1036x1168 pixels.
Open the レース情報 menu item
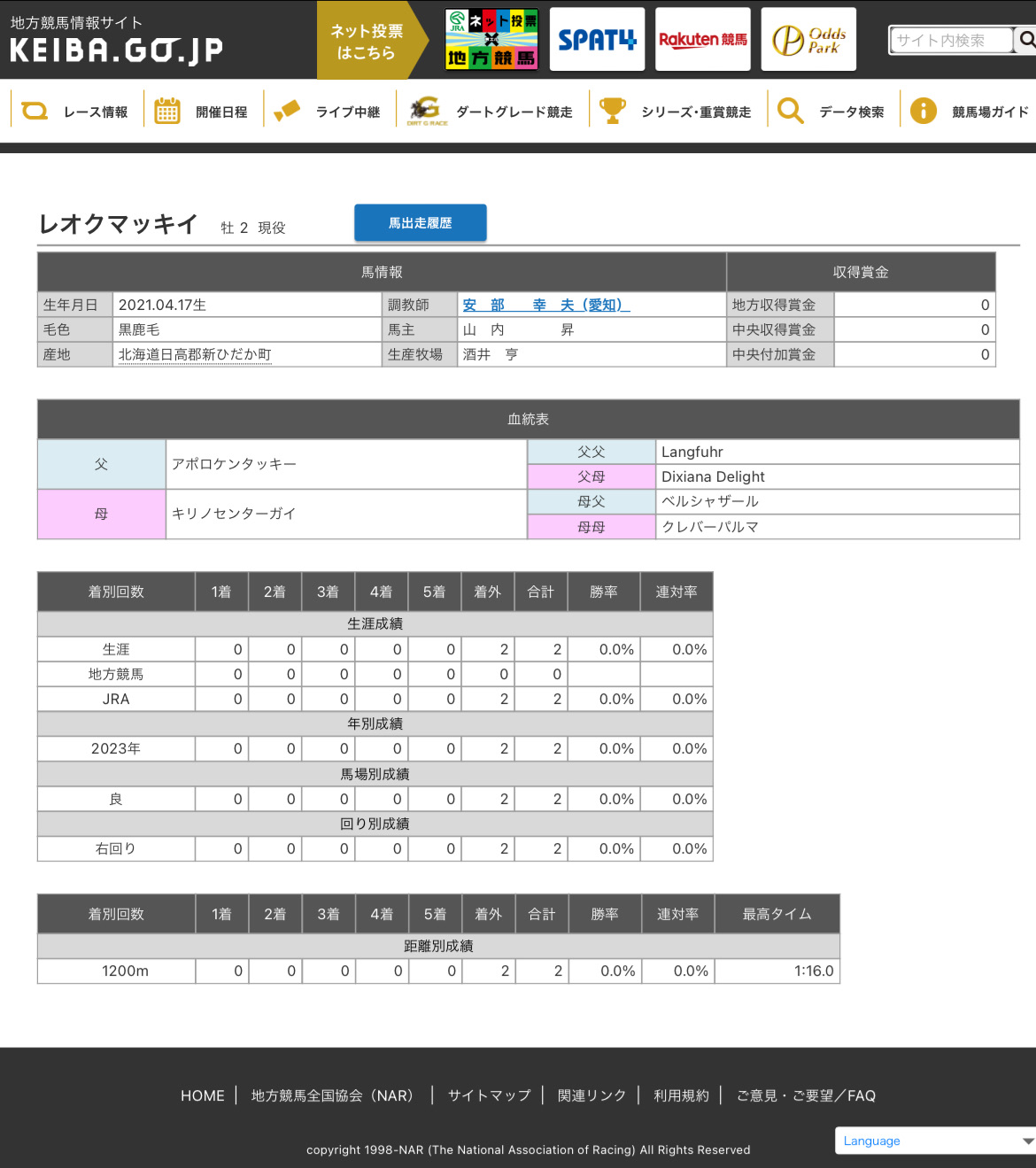tap(96, 112)
